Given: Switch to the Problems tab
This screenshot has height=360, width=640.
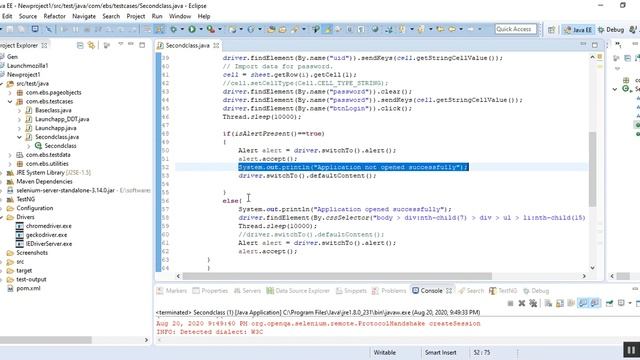Looking at the screenshot, I should (389, 291).
